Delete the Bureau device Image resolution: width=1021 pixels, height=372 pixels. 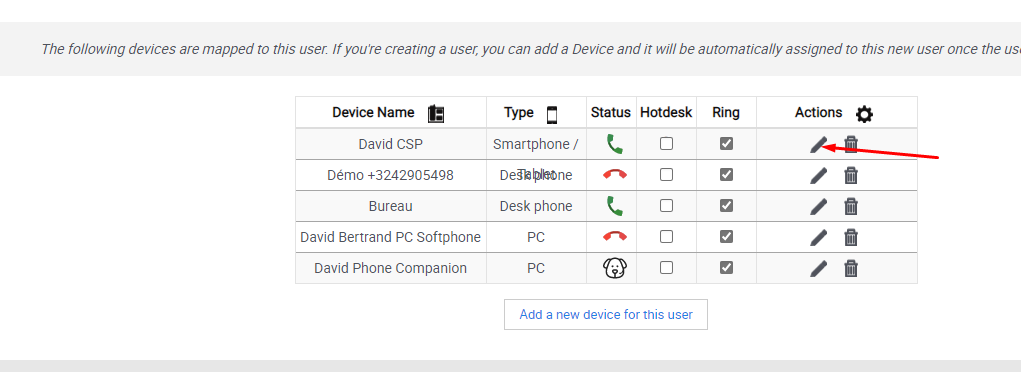click(x=851, y=207)
